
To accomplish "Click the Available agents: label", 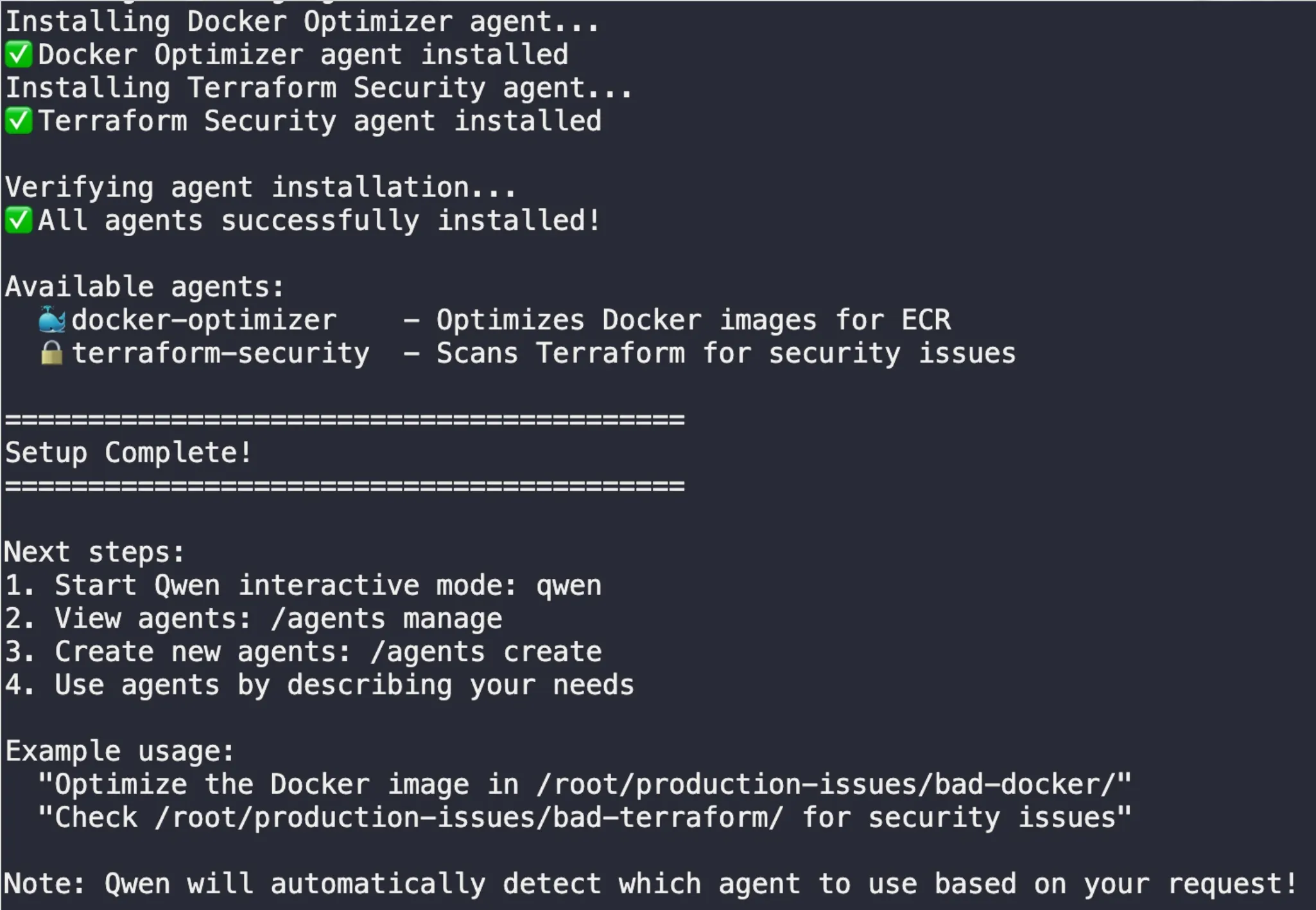I will (144, 286).
